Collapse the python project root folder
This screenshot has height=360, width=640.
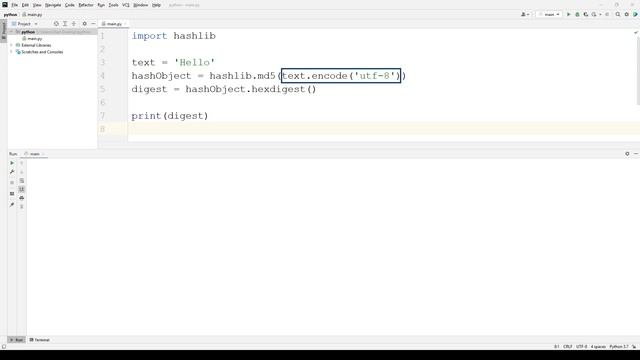[x=11, y=32]
